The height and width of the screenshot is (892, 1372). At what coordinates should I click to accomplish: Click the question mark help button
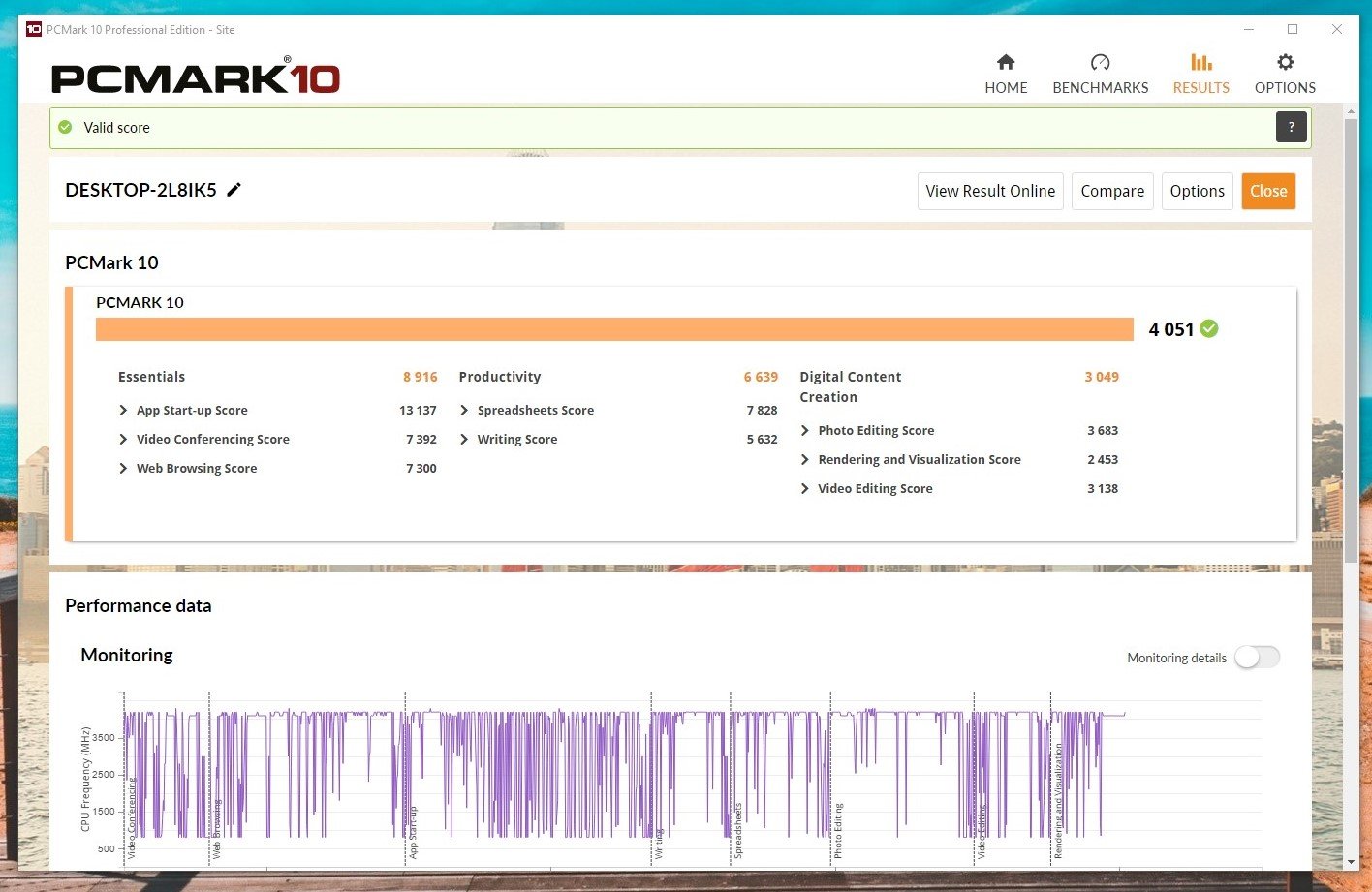click(x=1292, y=127)
